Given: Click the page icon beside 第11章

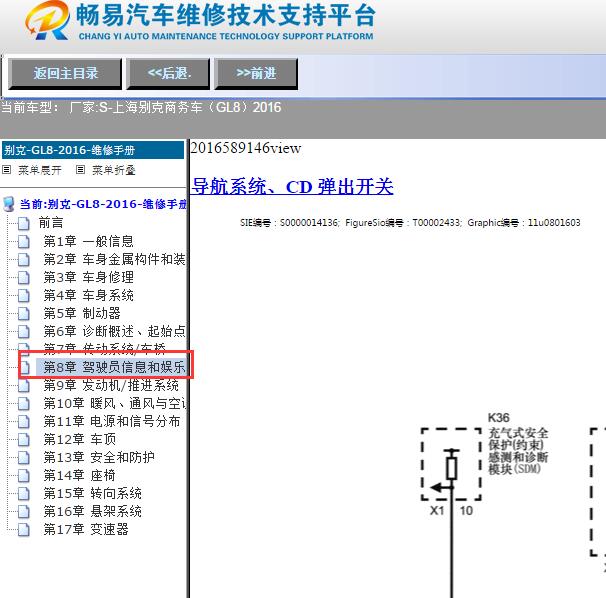Looking at the screenshot, I should coord(24,422).
